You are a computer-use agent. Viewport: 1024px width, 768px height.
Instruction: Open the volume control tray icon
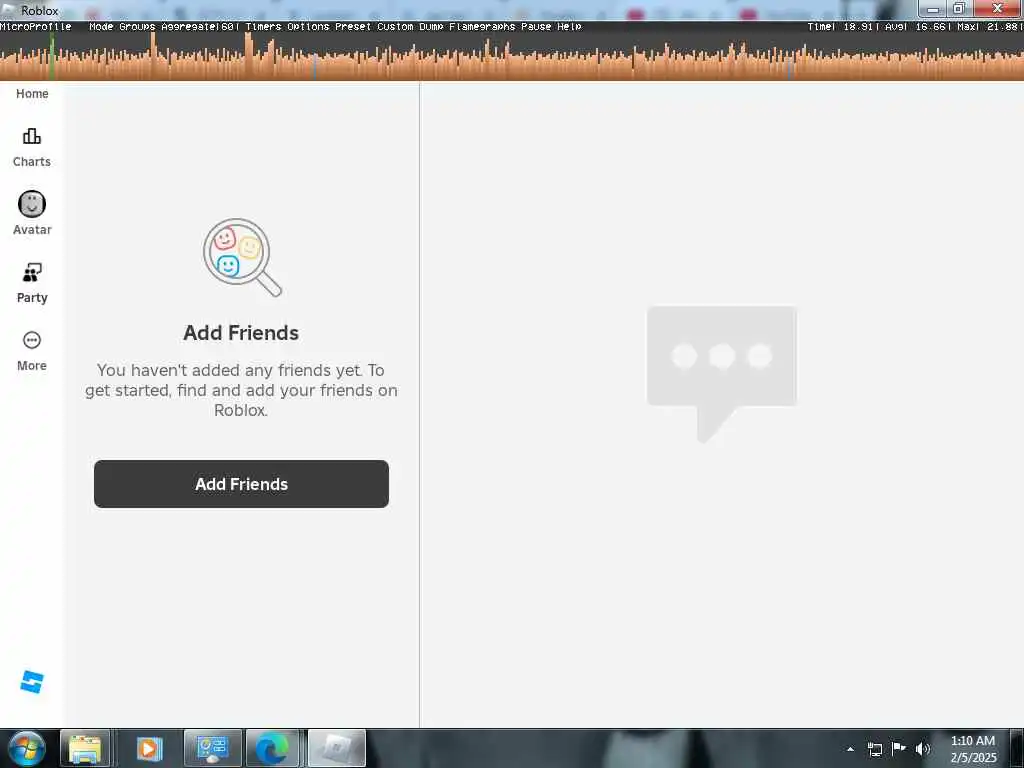click(x=923, y=749)
